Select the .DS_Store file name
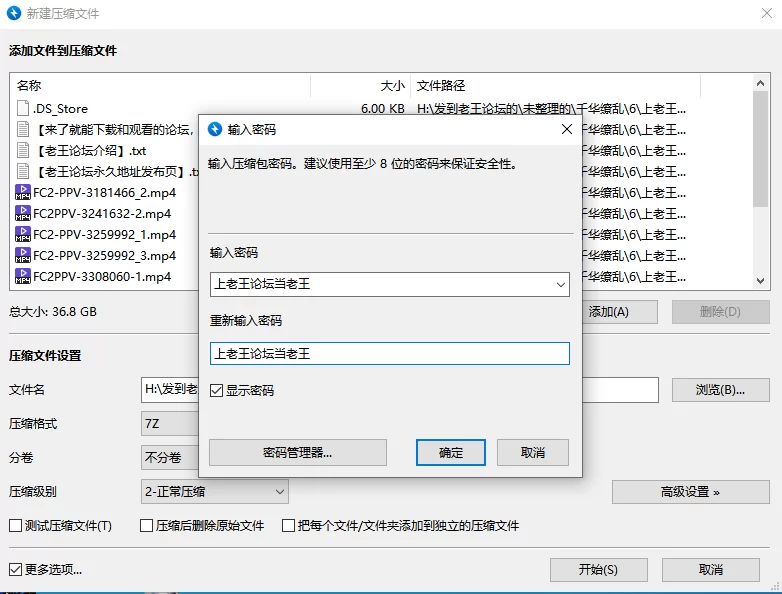Viewport: 782px width, 594px height. (60, 109)
